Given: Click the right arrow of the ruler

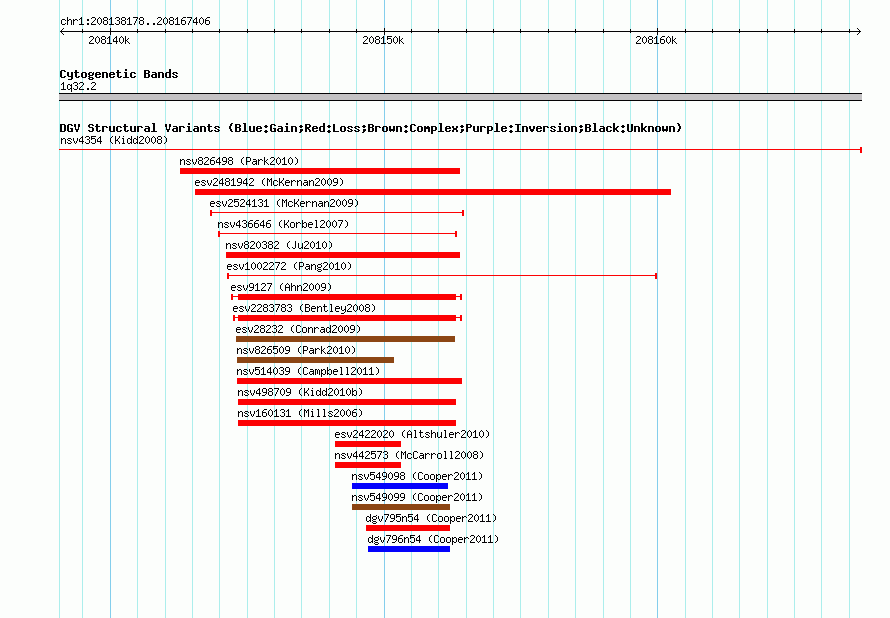Looking at the screenshot, I should point(858,31).
